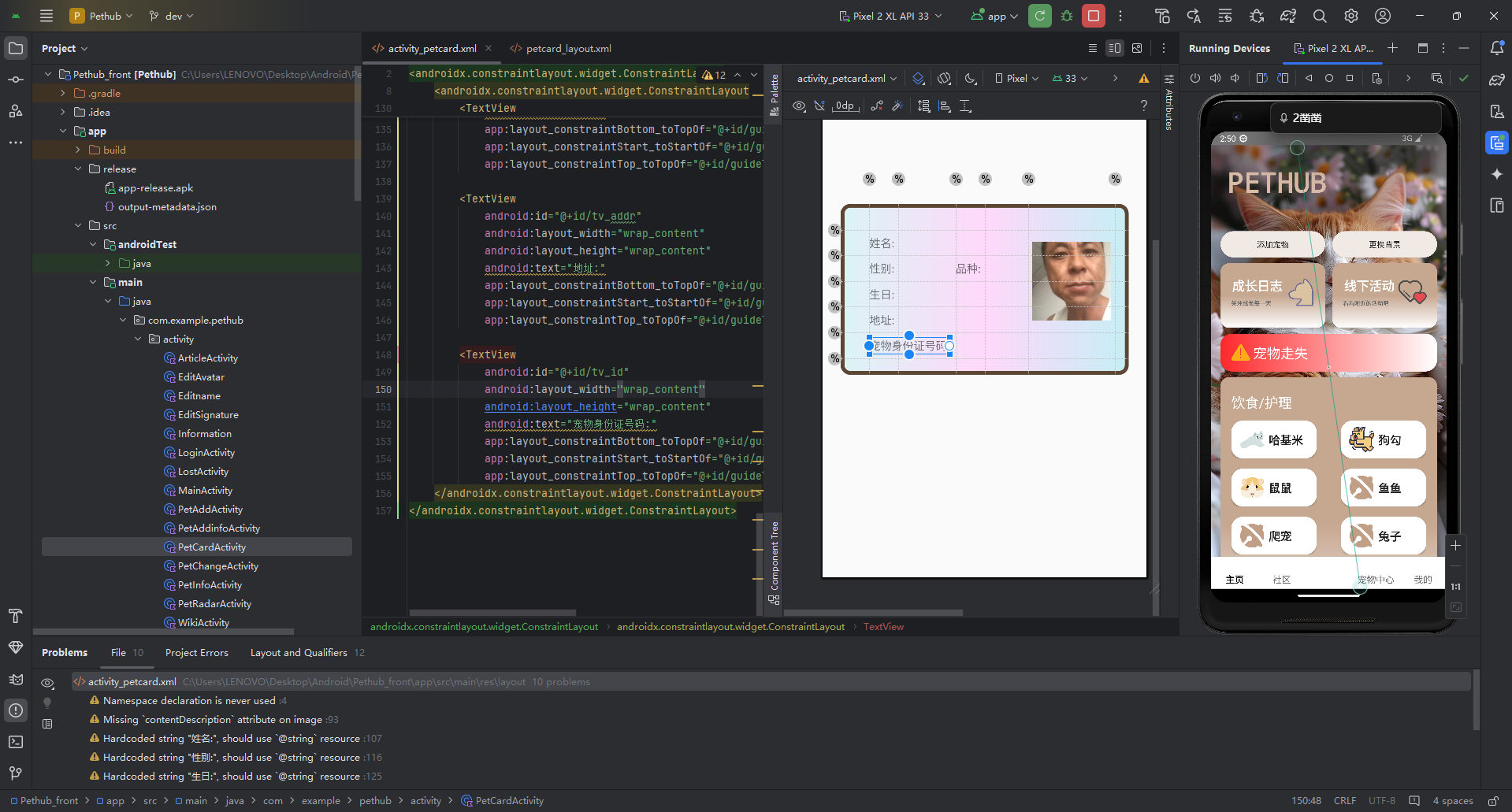
Task: Tap the 哈基米 button on emulator
Action: 1274,440
